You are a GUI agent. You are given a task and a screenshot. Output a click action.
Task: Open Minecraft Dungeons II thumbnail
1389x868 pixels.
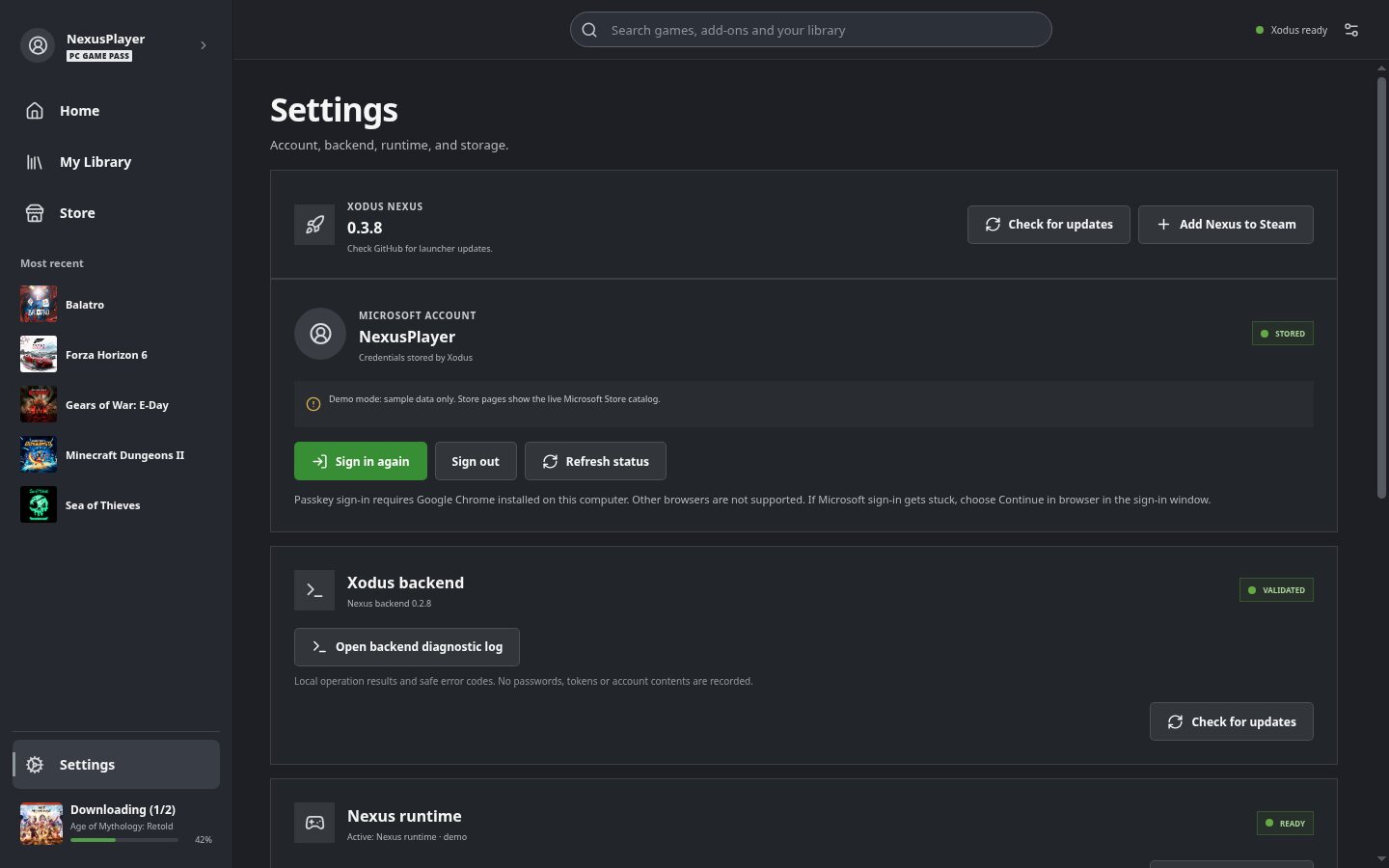pyautogui.click(x=39, y=455)
